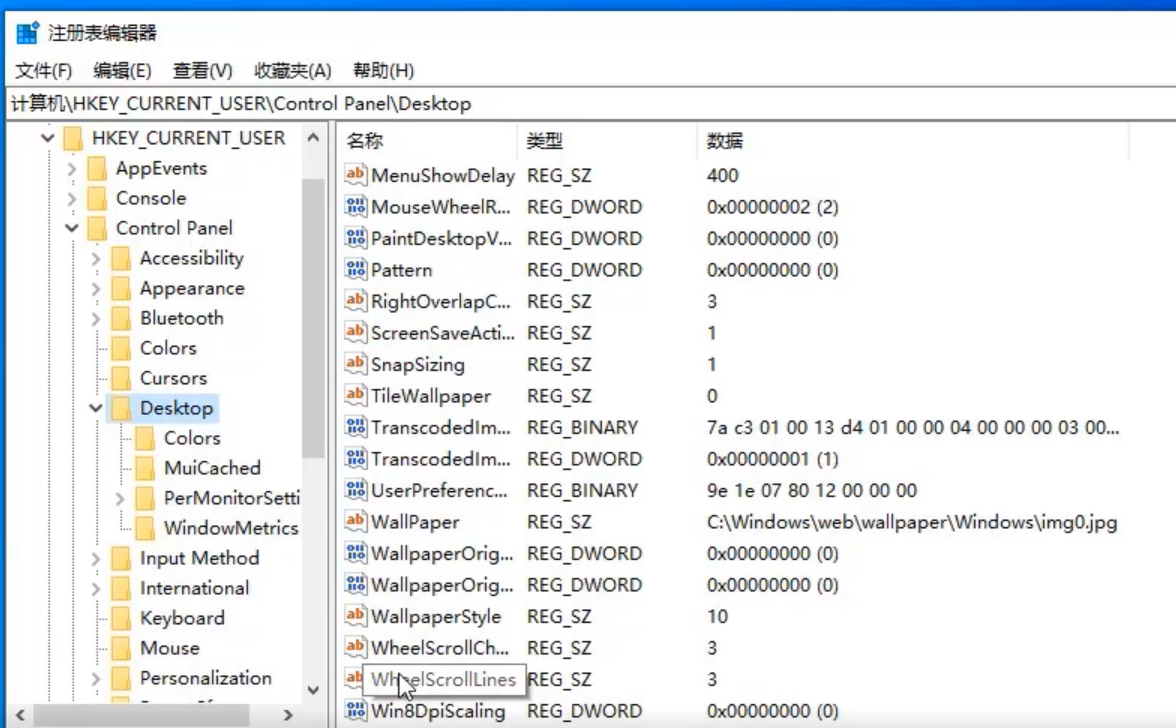Screen dimensions: 1176x728
Task: Open the 帮助(H) menu
Action: [383, 70]
